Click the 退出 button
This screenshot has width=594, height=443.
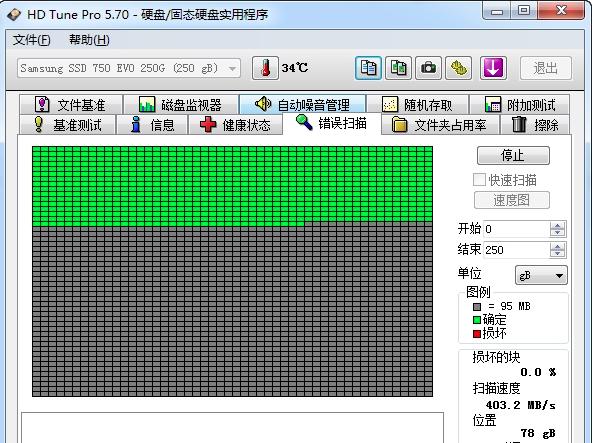tap(546, 68)
